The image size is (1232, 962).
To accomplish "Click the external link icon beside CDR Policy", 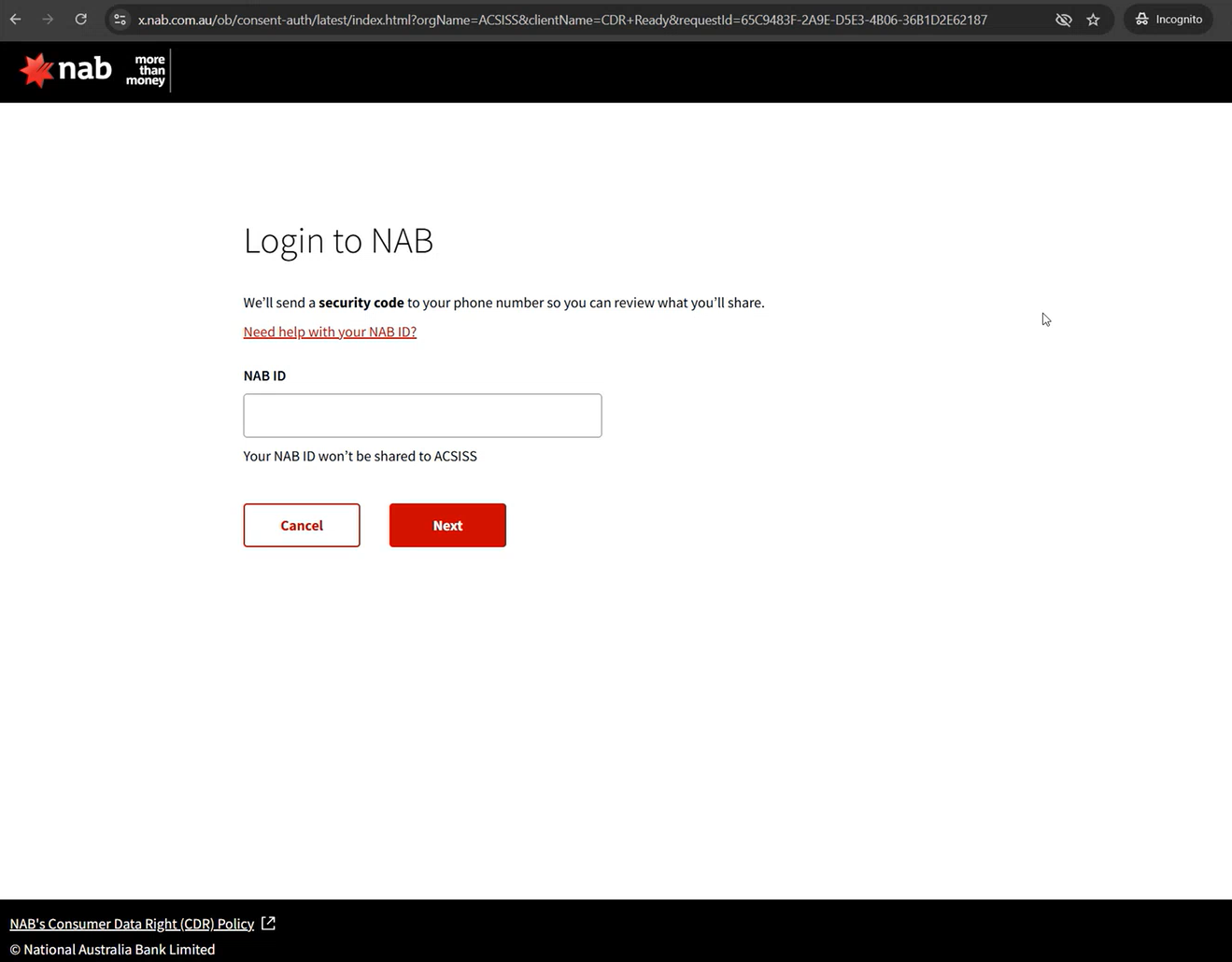I will coord(268,923).
